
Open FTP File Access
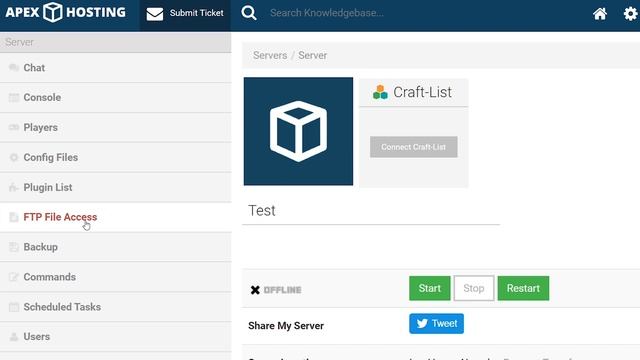click(116, 217)
